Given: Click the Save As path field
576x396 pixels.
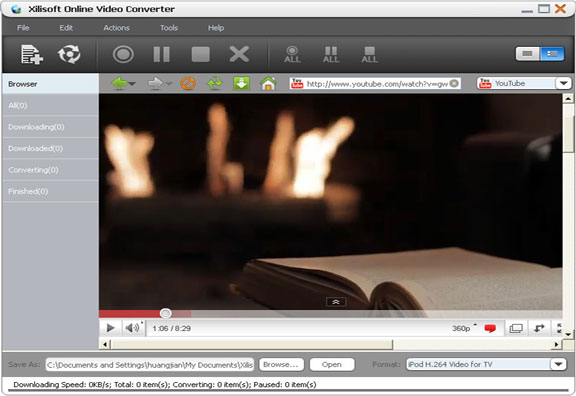Looking at the screenshot, I should 150,365.
